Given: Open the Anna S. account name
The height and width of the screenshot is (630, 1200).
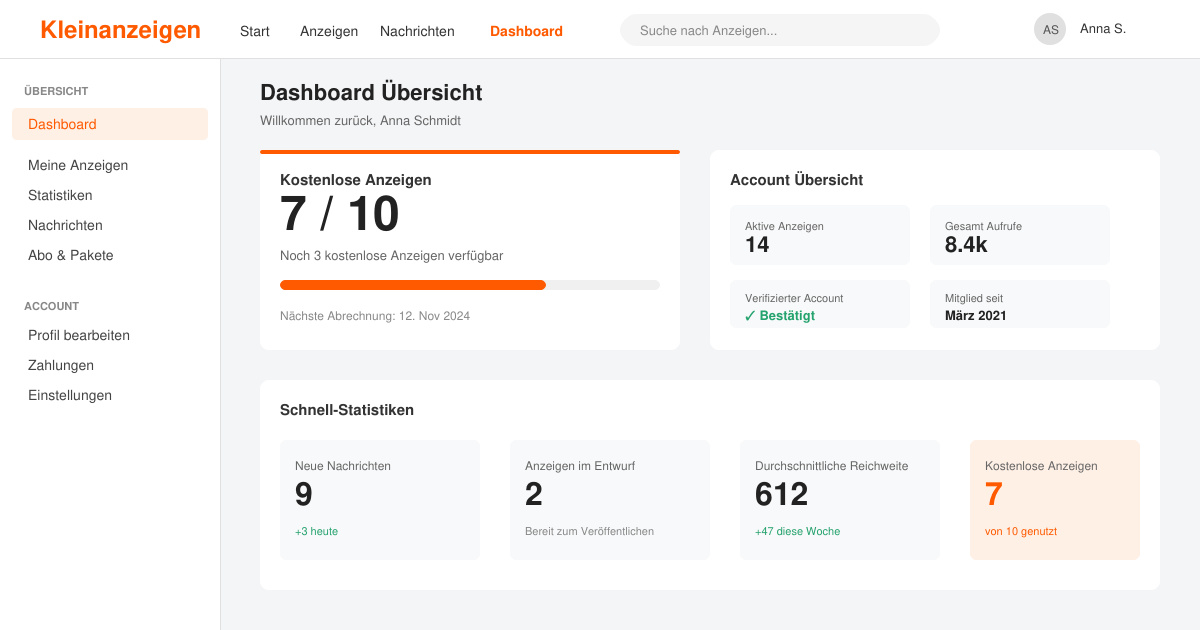Looking at the screenshot, I should (1103, 29).
